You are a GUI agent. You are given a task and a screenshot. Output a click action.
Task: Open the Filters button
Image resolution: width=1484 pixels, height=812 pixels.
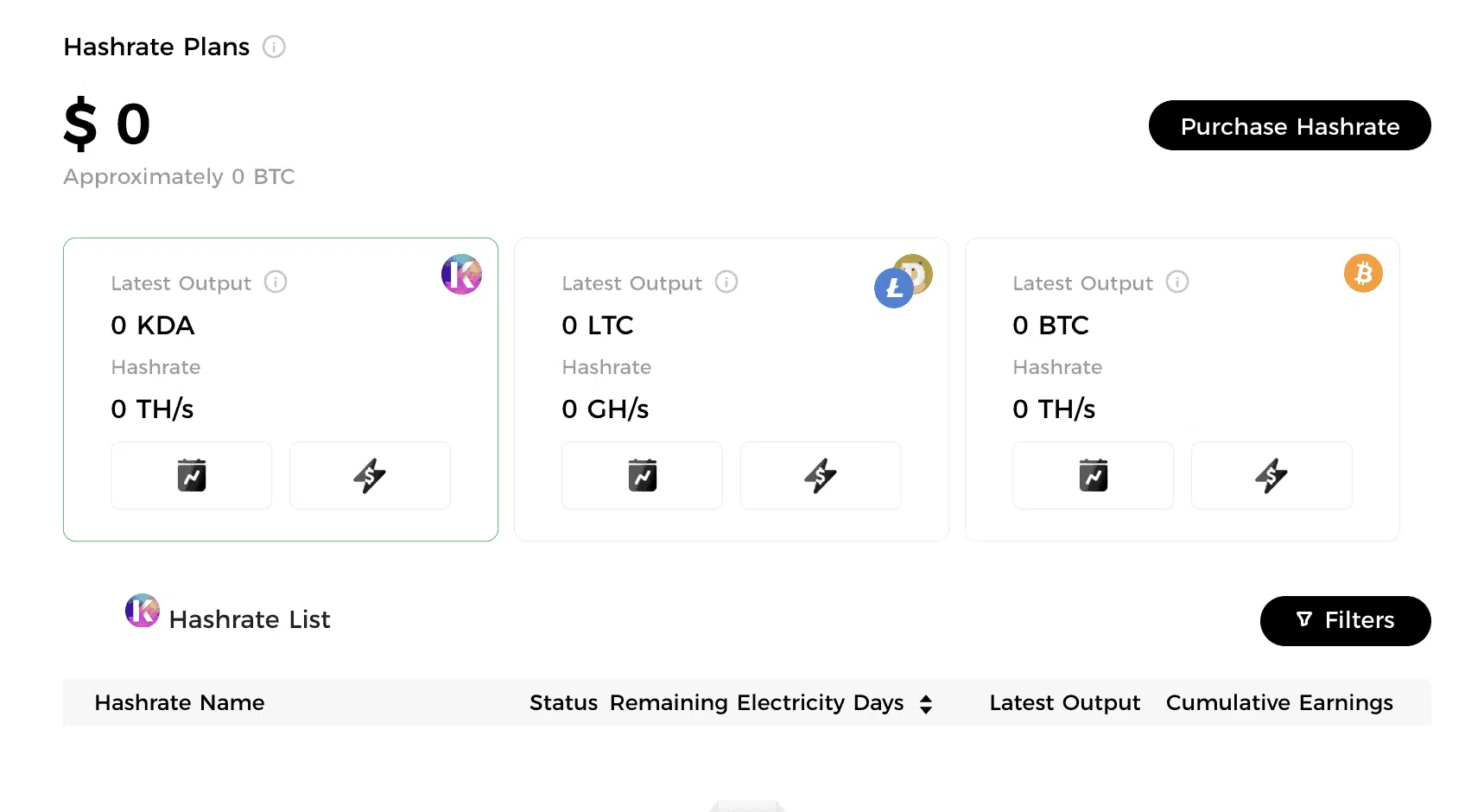tap(1345, 620)
